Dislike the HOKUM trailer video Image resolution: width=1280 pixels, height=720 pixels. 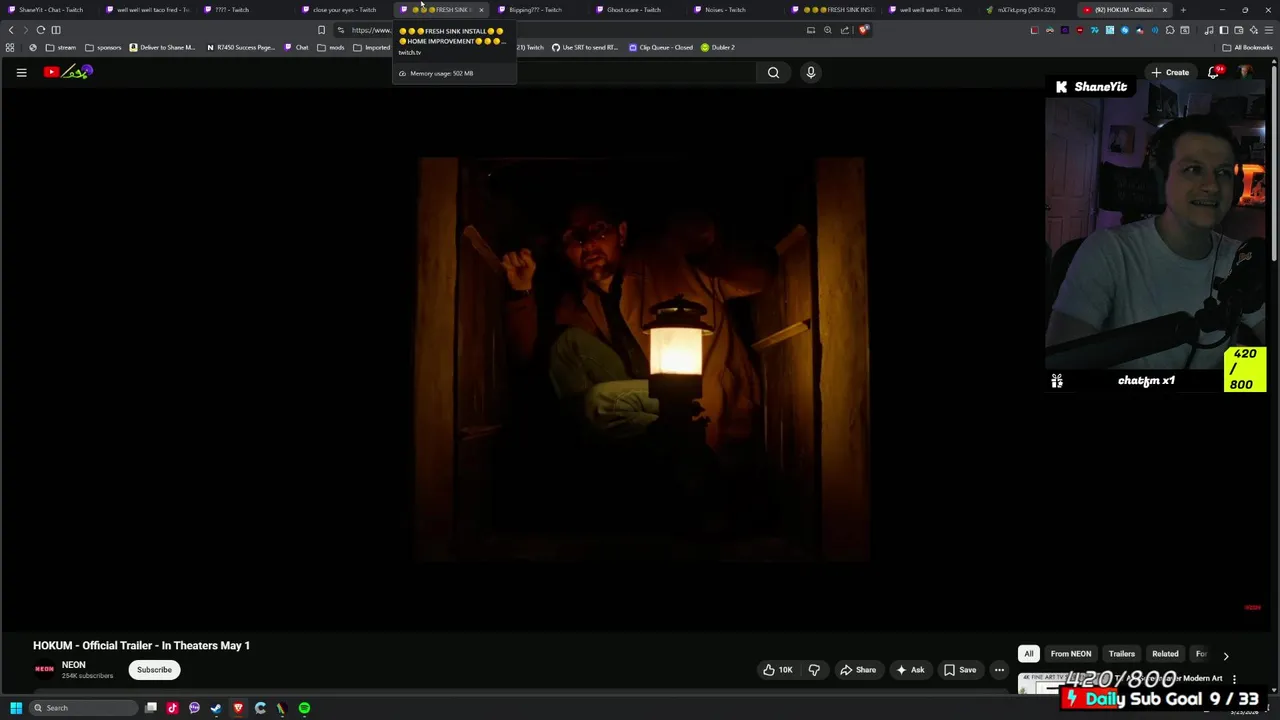814,670
